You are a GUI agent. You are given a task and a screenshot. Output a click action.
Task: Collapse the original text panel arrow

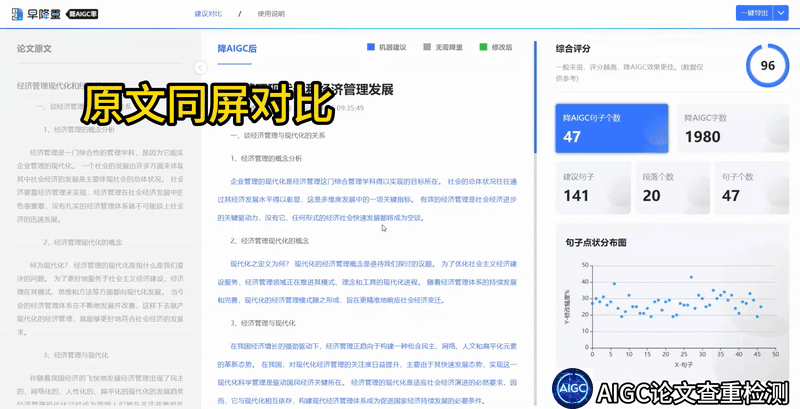point(200,67)
